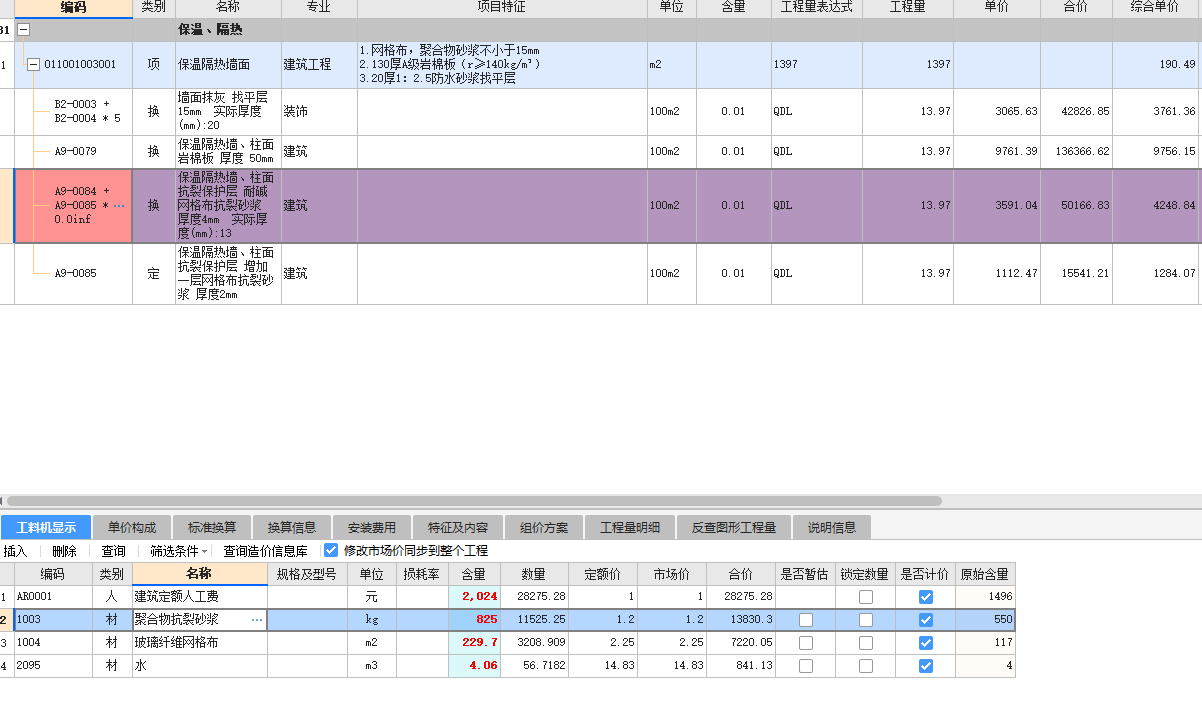Tick 锁定数量 for 水 row
1202x710 pixels.
point(866,666)
